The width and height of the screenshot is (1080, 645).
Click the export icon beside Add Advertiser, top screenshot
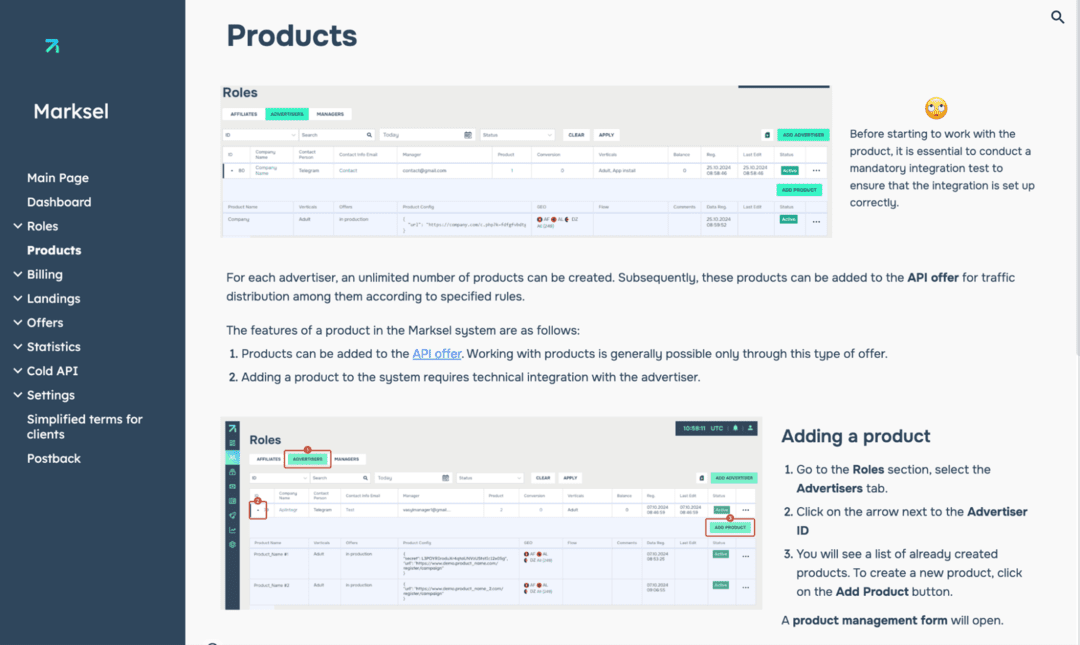coord(767,135)
